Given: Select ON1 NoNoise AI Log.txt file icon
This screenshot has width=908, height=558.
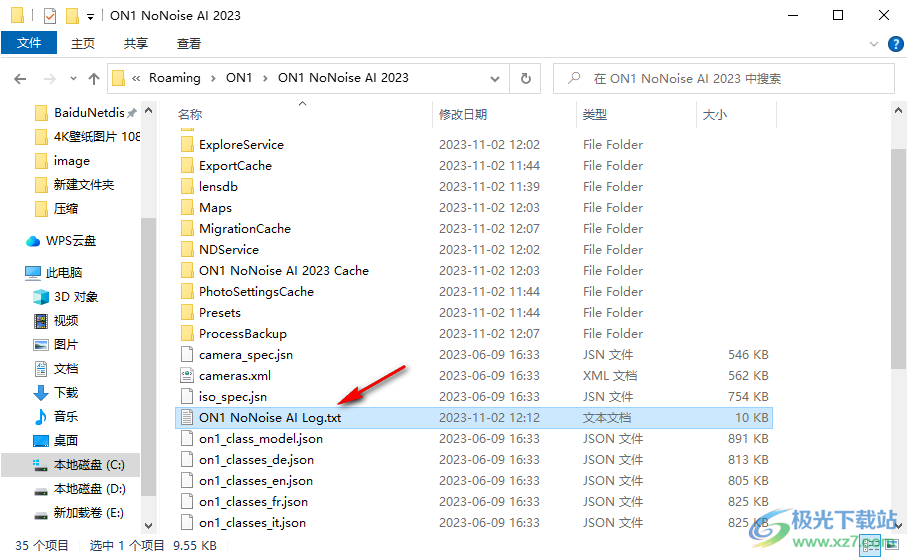Looking at the screenshot, I should click(x=187, y=417).
